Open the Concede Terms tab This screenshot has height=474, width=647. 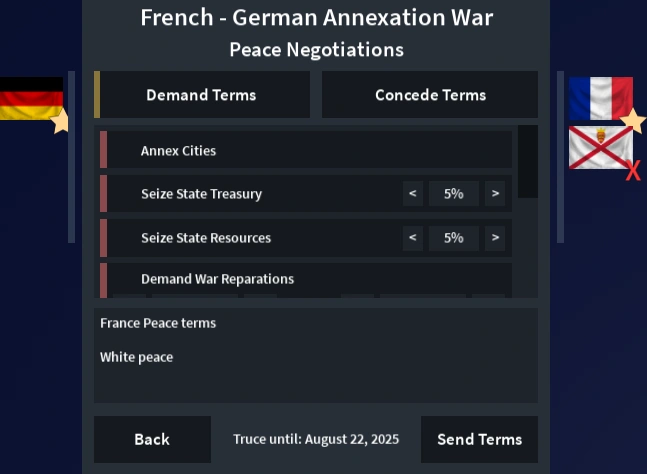point(430,95)
